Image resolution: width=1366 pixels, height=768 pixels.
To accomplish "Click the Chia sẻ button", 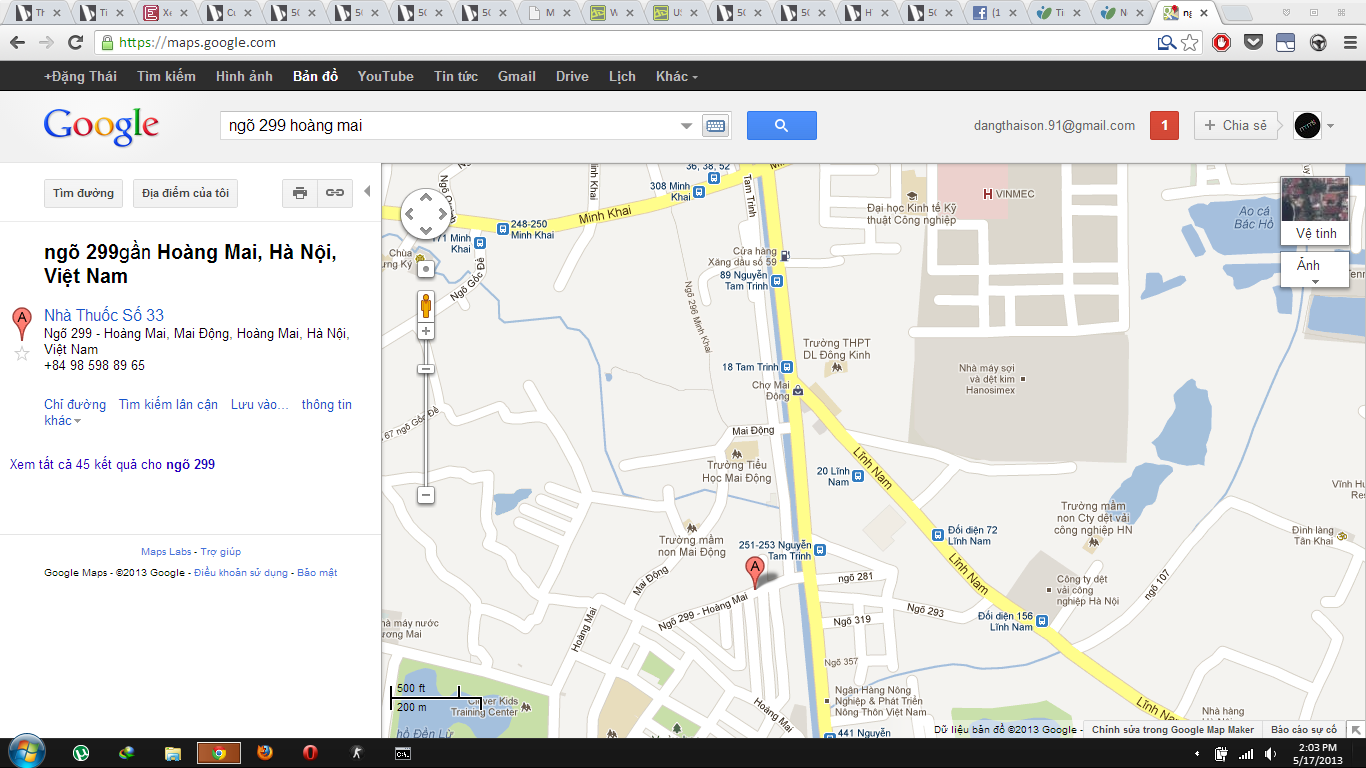I will point(1236,125).
